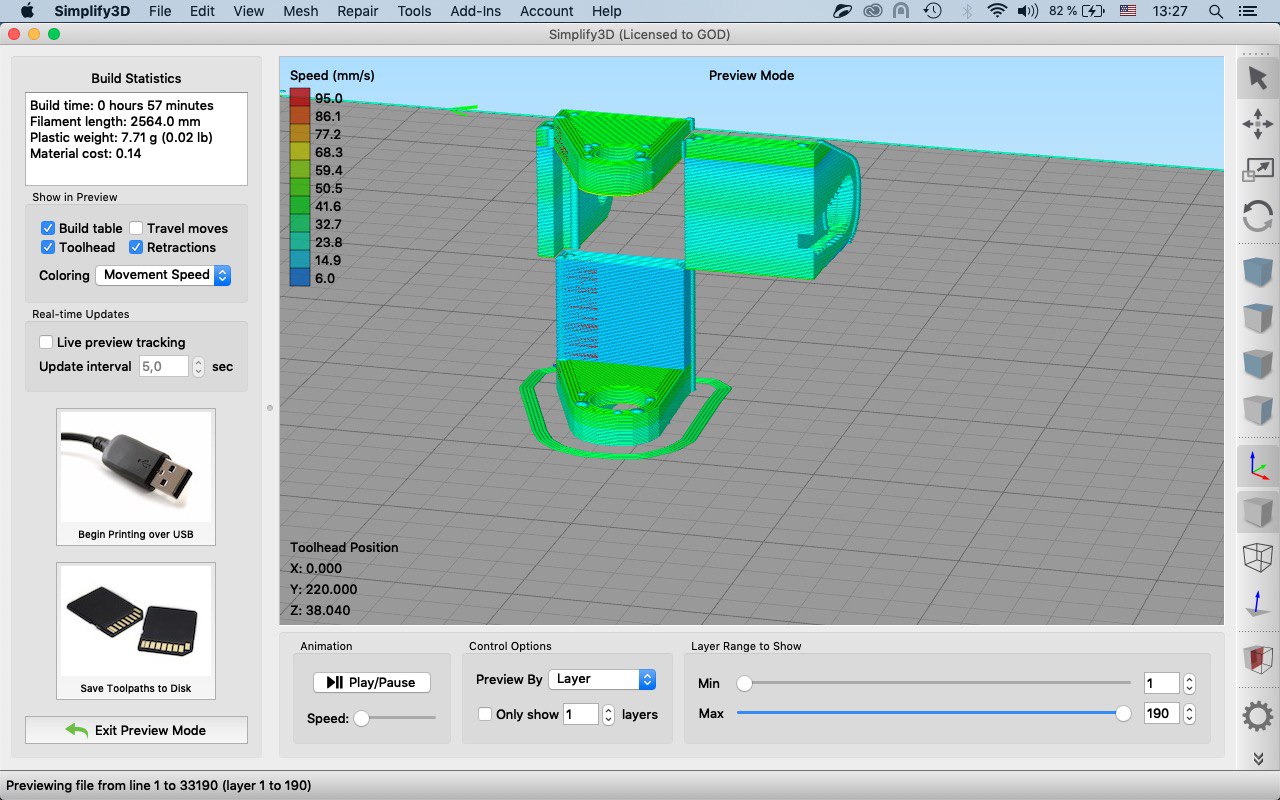Open the Simplify3D application menu
The width and height of the screenshot is (1280, 800).
(x=93, y=11)
